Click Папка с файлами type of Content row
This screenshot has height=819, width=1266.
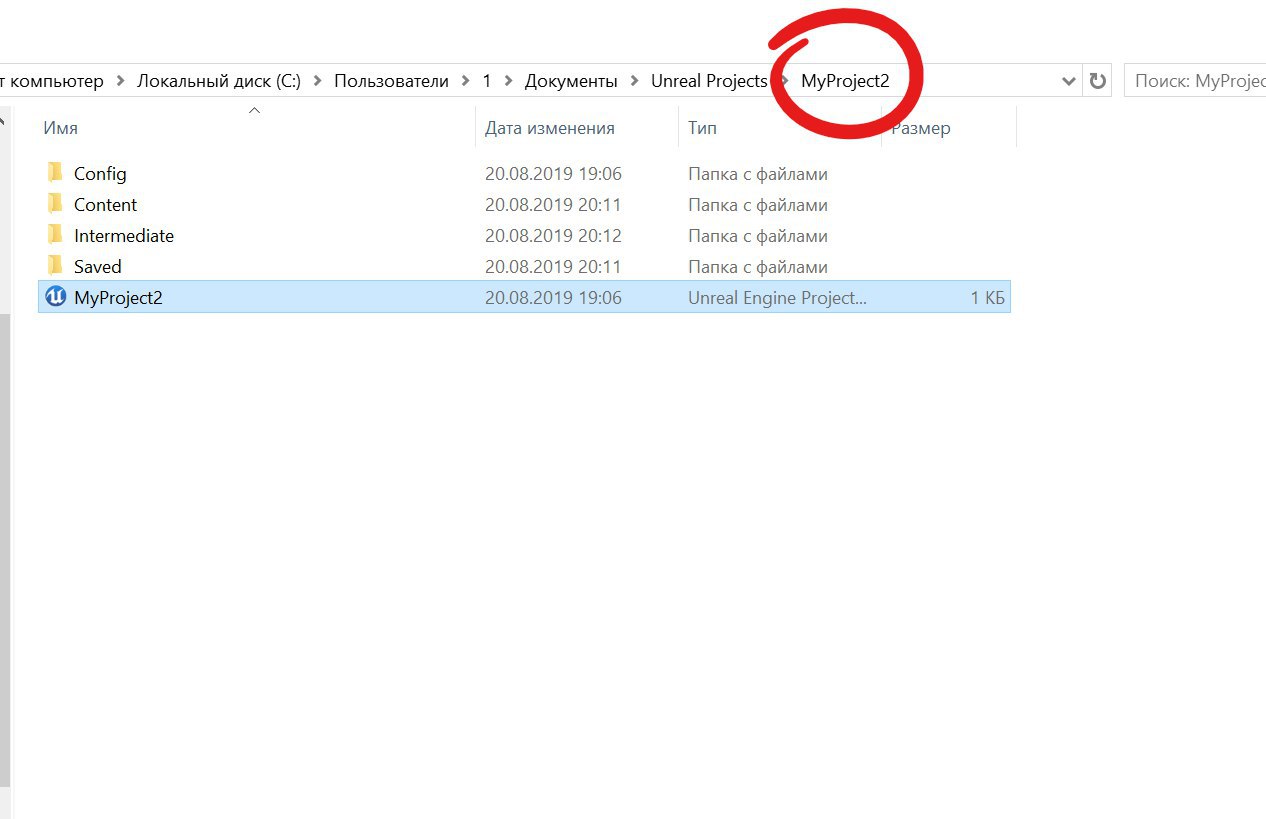758,205
